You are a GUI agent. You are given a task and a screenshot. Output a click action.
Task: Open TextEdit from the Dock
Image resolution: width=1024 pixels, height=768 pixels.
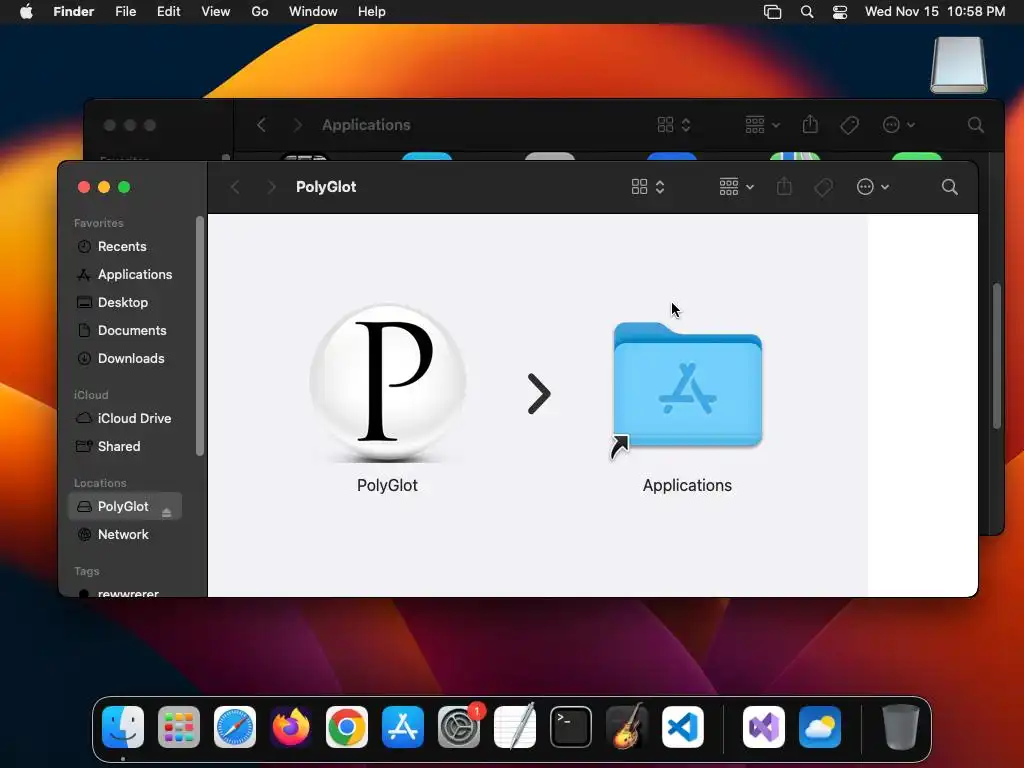(x=515, y=727)
